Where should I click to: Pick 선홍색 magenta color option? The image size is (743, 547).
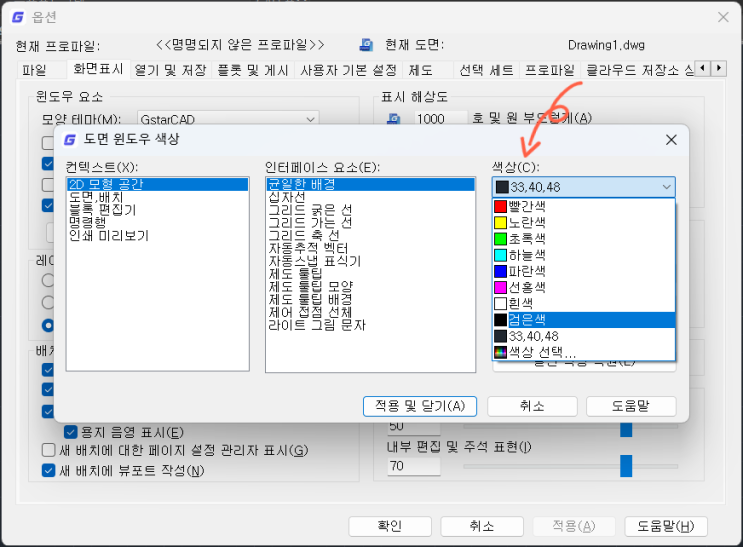pos(584,287)
